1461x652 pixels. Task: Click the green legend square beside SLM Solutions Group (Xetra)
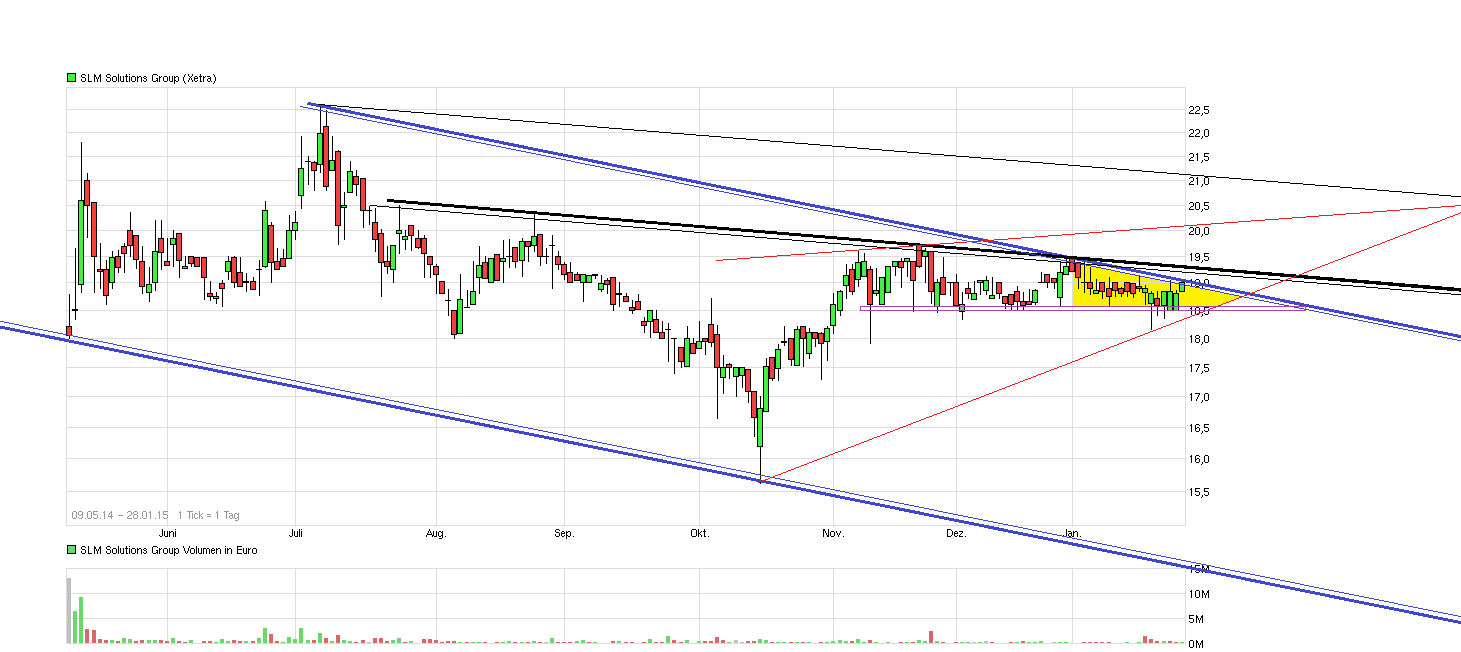tap(72, 78)
